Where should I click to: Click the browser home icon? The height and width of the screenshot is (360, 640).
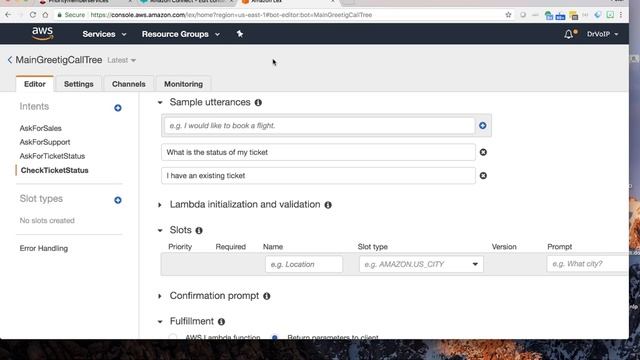(45, 15)
